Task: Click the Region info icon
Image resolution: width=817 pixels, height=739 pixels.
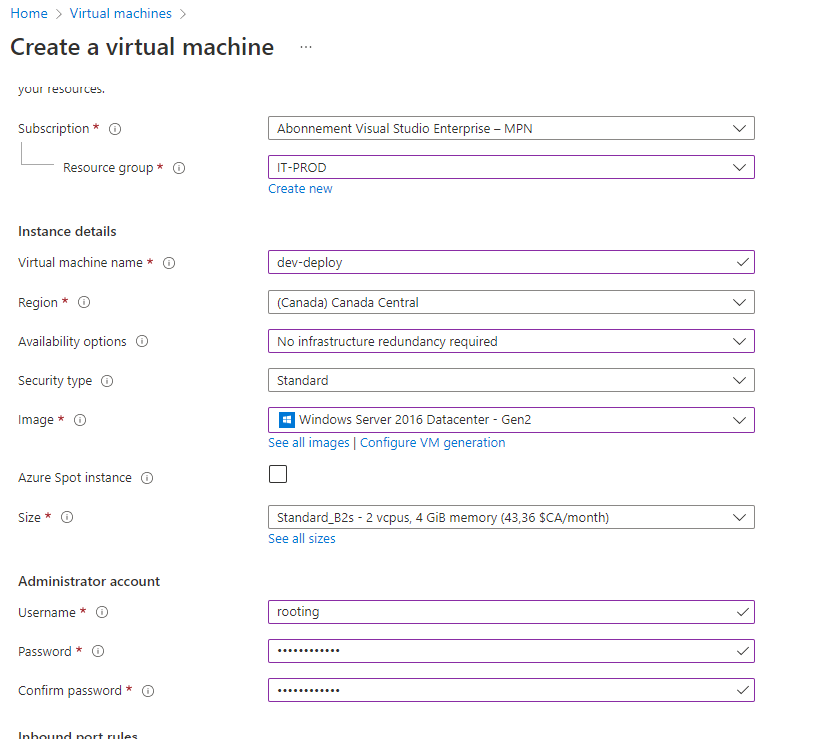Action: [84, 302]
